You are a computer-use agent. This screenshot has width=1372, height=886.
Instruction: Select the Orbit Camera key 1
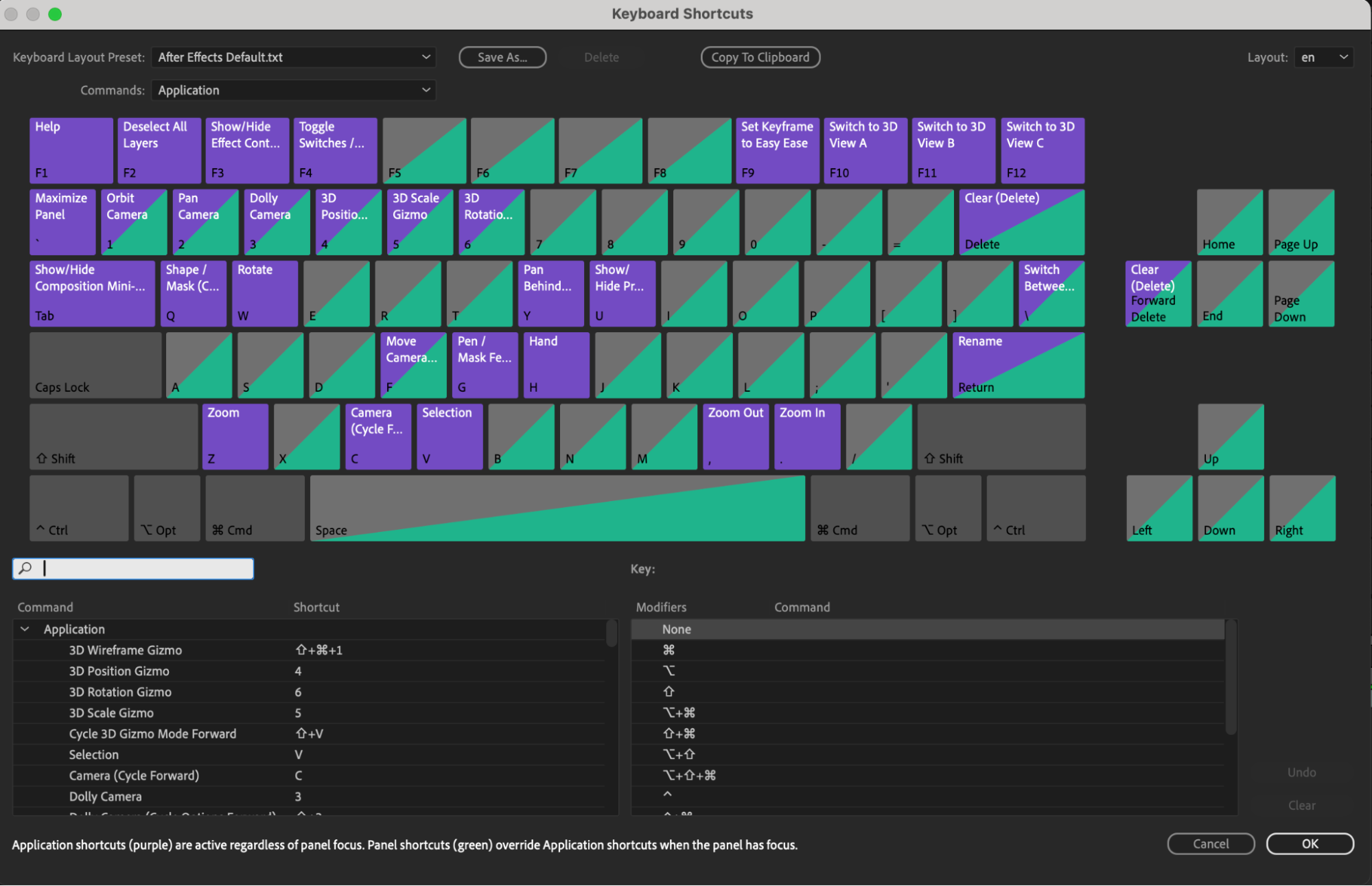[x=134, y=222]
